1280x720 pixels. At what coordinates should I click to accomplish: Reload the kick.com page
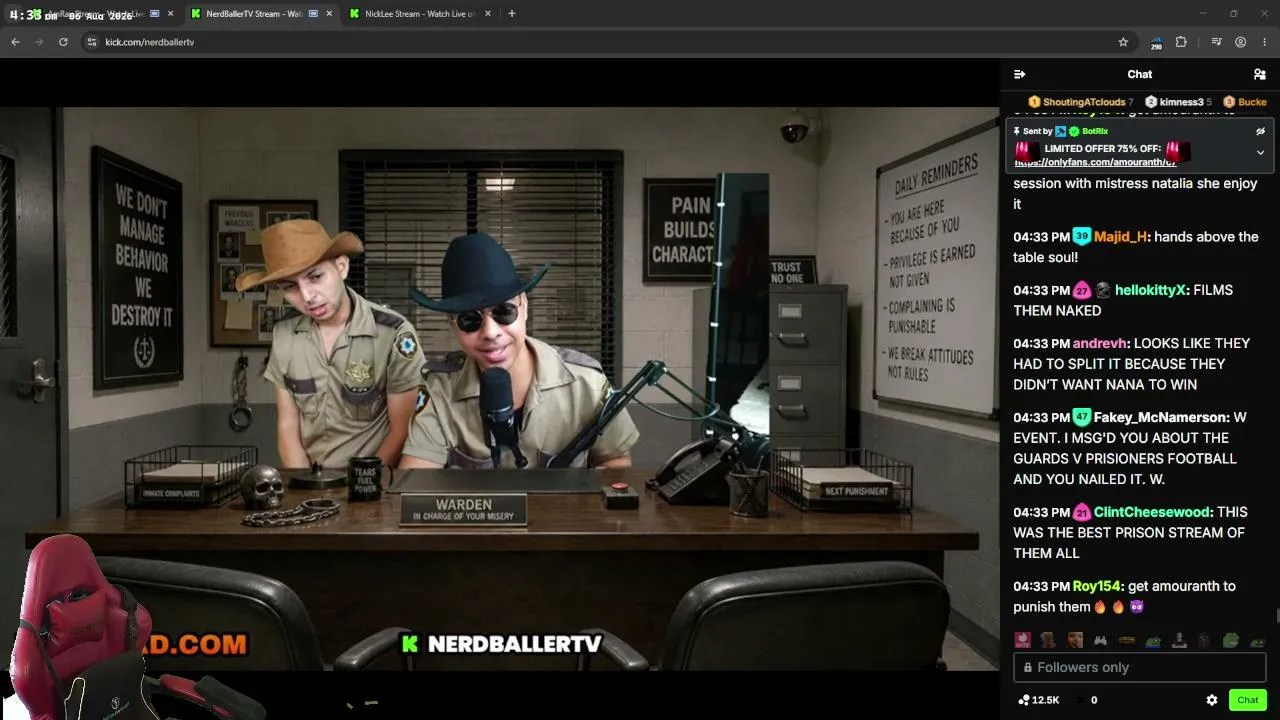click(63, 42)
